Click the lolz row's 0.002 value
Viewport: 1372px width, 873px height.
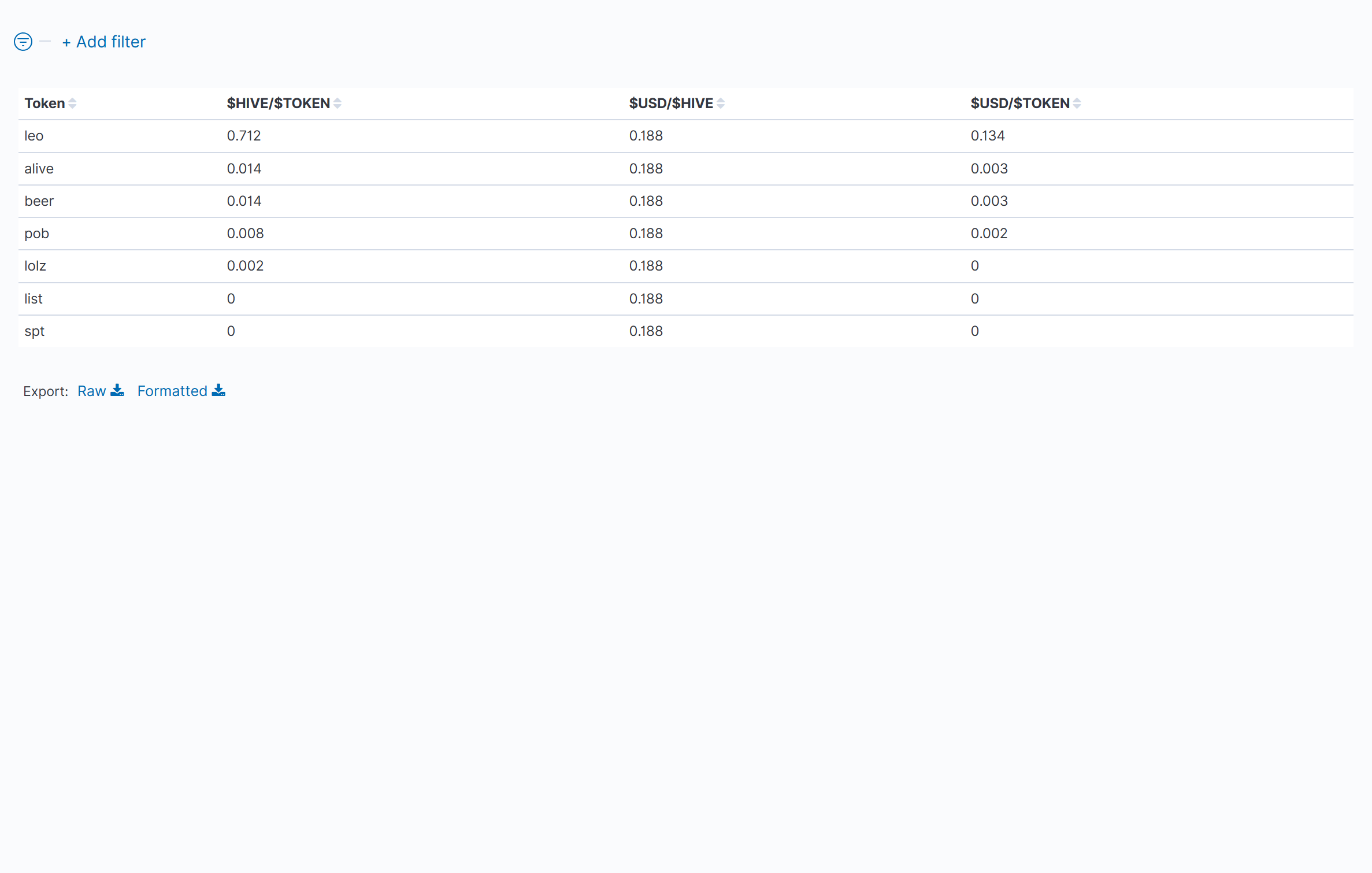click(245, 266)
